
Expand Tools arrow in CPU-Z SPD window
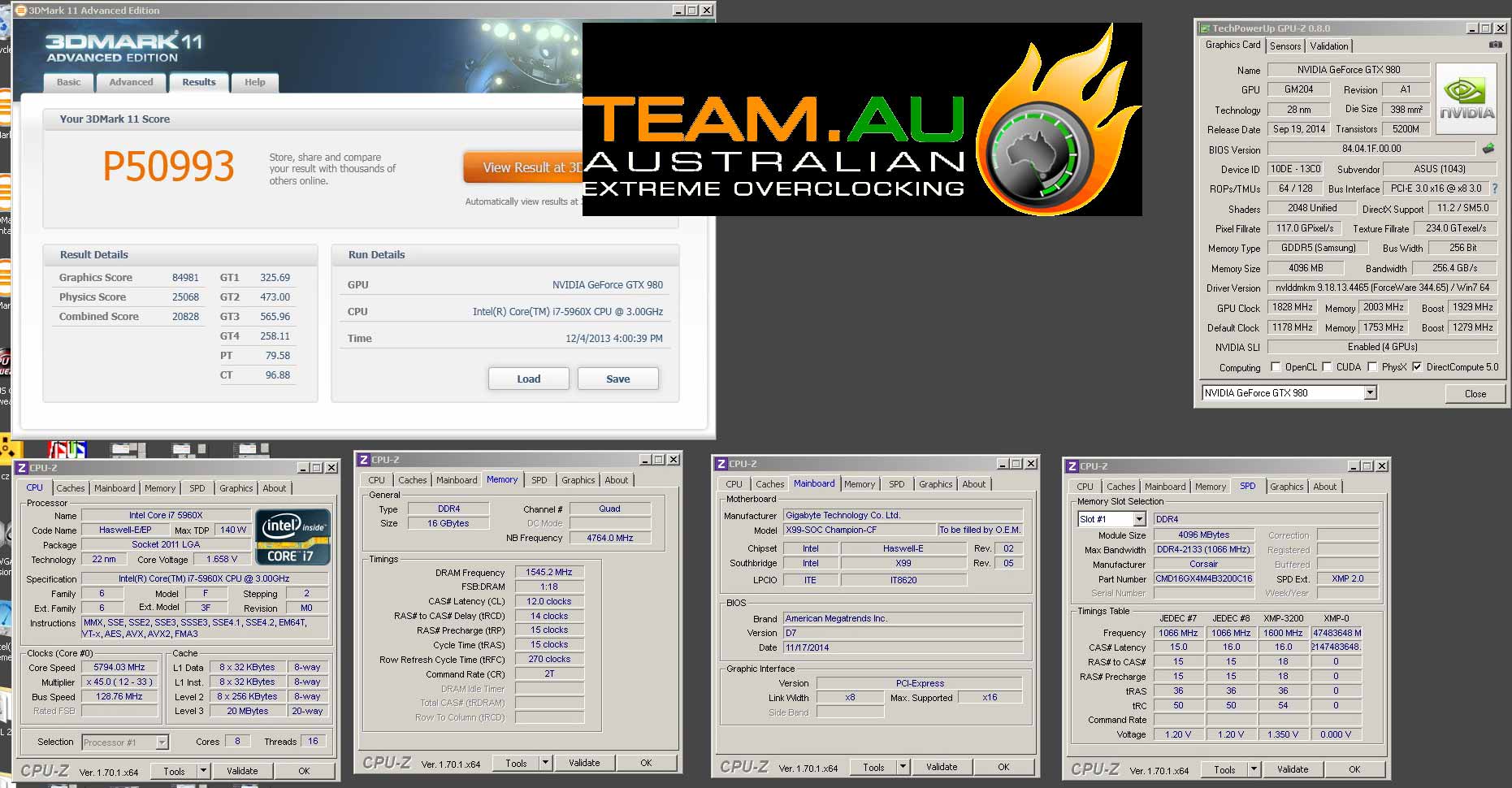(x=1253, y=769)
